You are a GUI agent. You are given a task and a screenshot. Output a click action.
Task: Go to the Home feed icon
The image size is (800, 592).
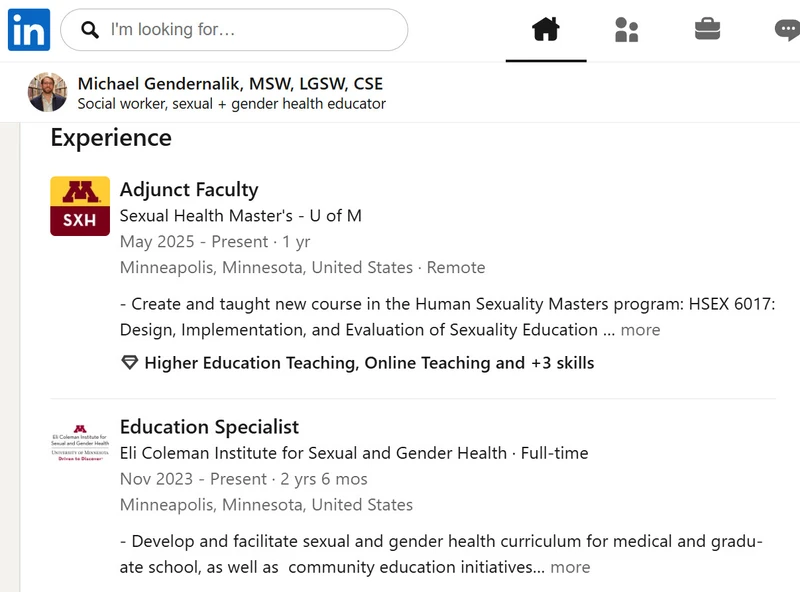pos(546,29)
